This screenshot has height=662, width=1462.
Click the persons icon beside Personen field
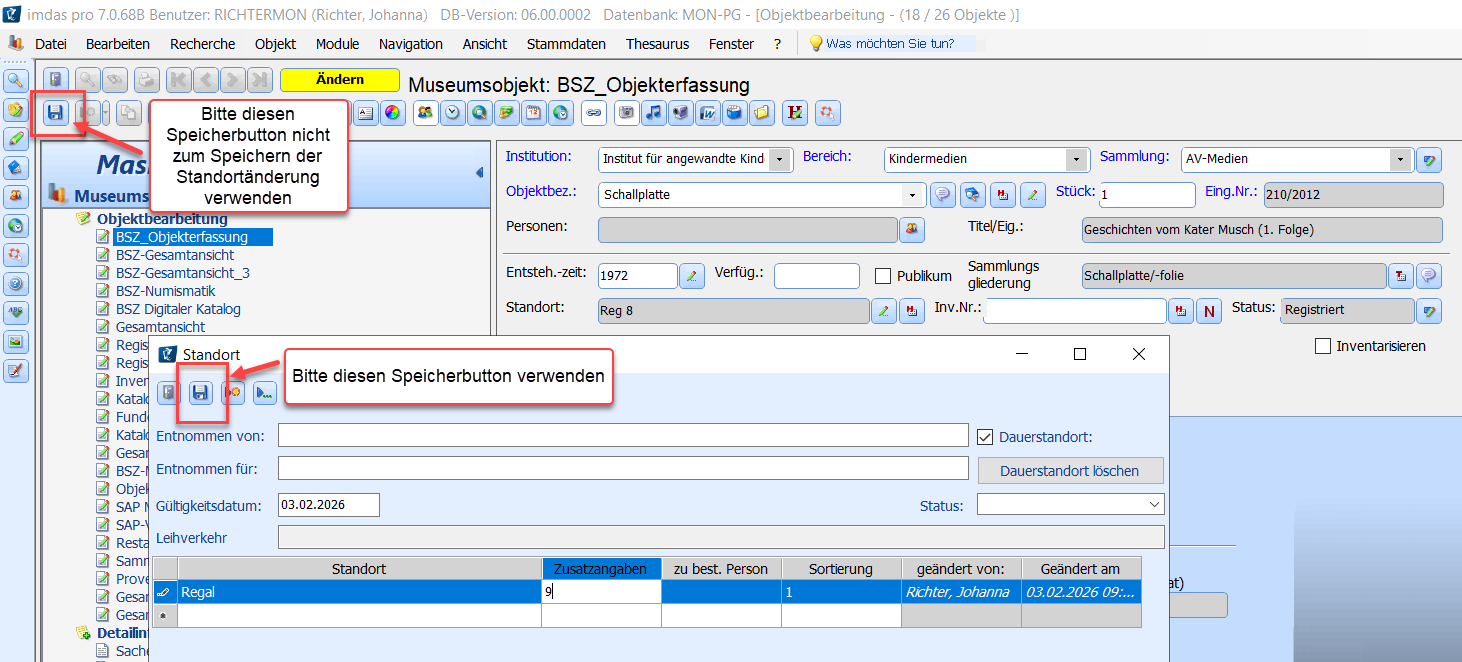click(x=911, y=230)
